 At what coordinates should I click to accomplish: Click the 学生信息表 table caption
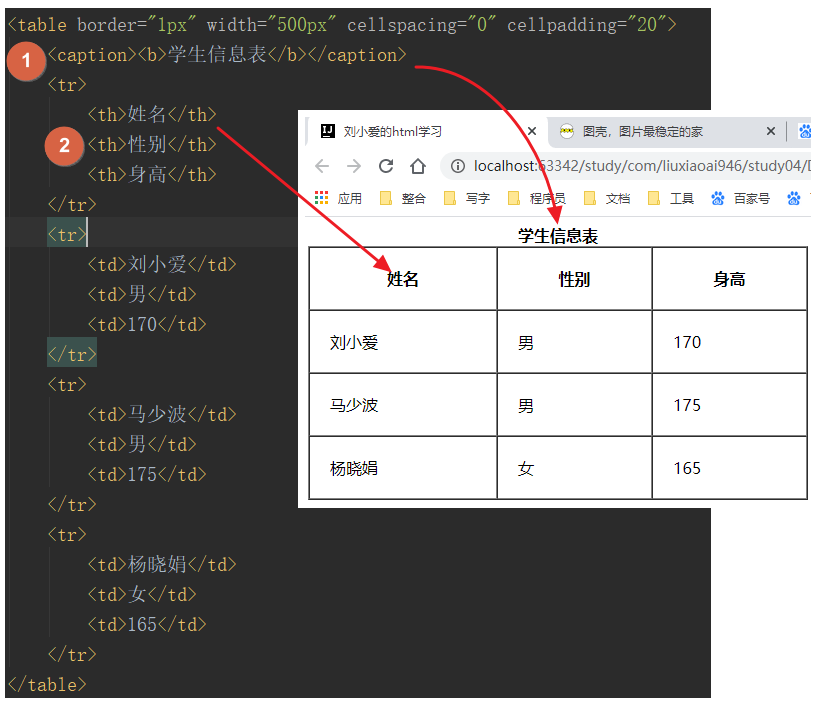558,236
